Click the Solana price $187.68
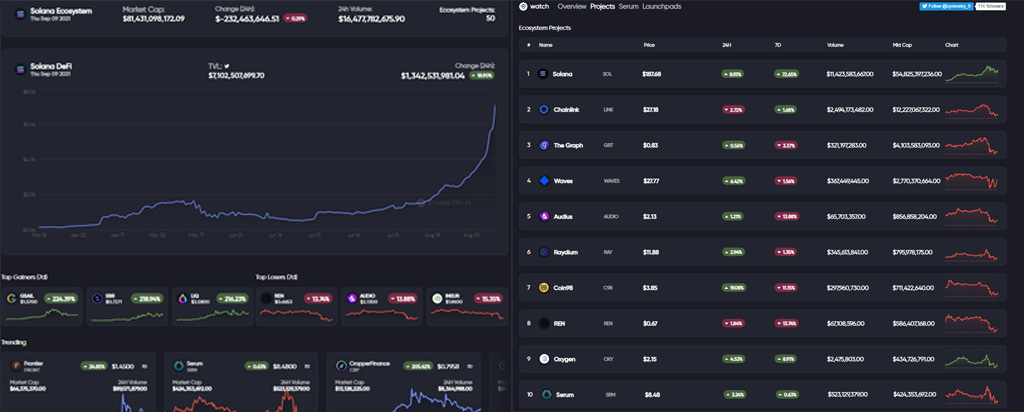 coord(651,74)
